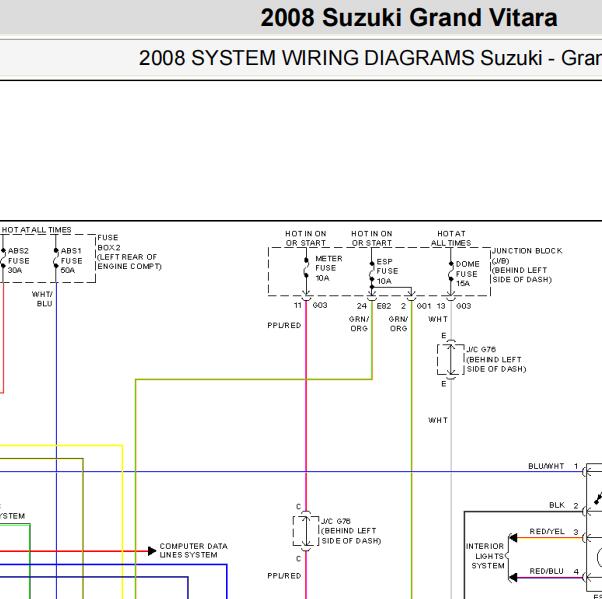Click the PPL/RED label under METER fuse
This screenshot has width=602, height=599.
pos(284,325)
